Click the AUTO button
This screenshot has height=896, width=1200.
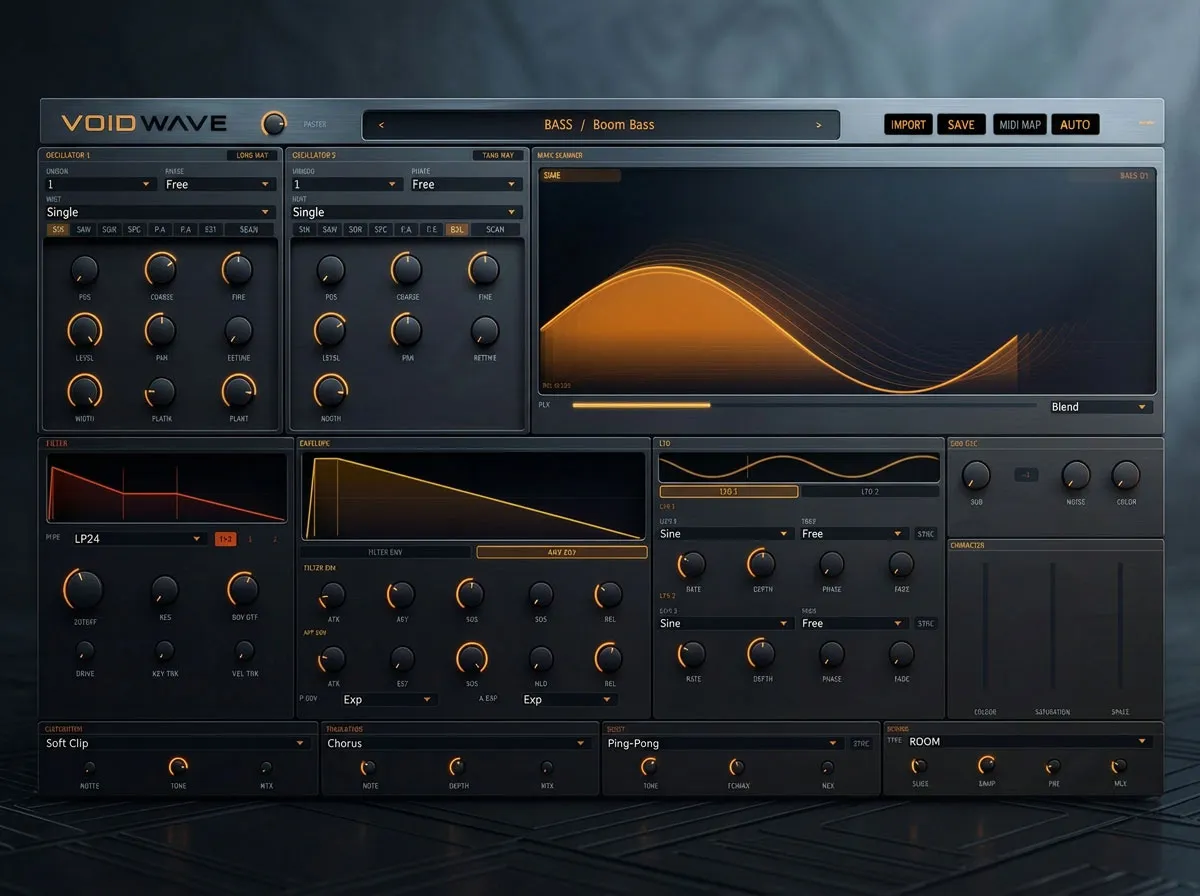coord(1075,125)
